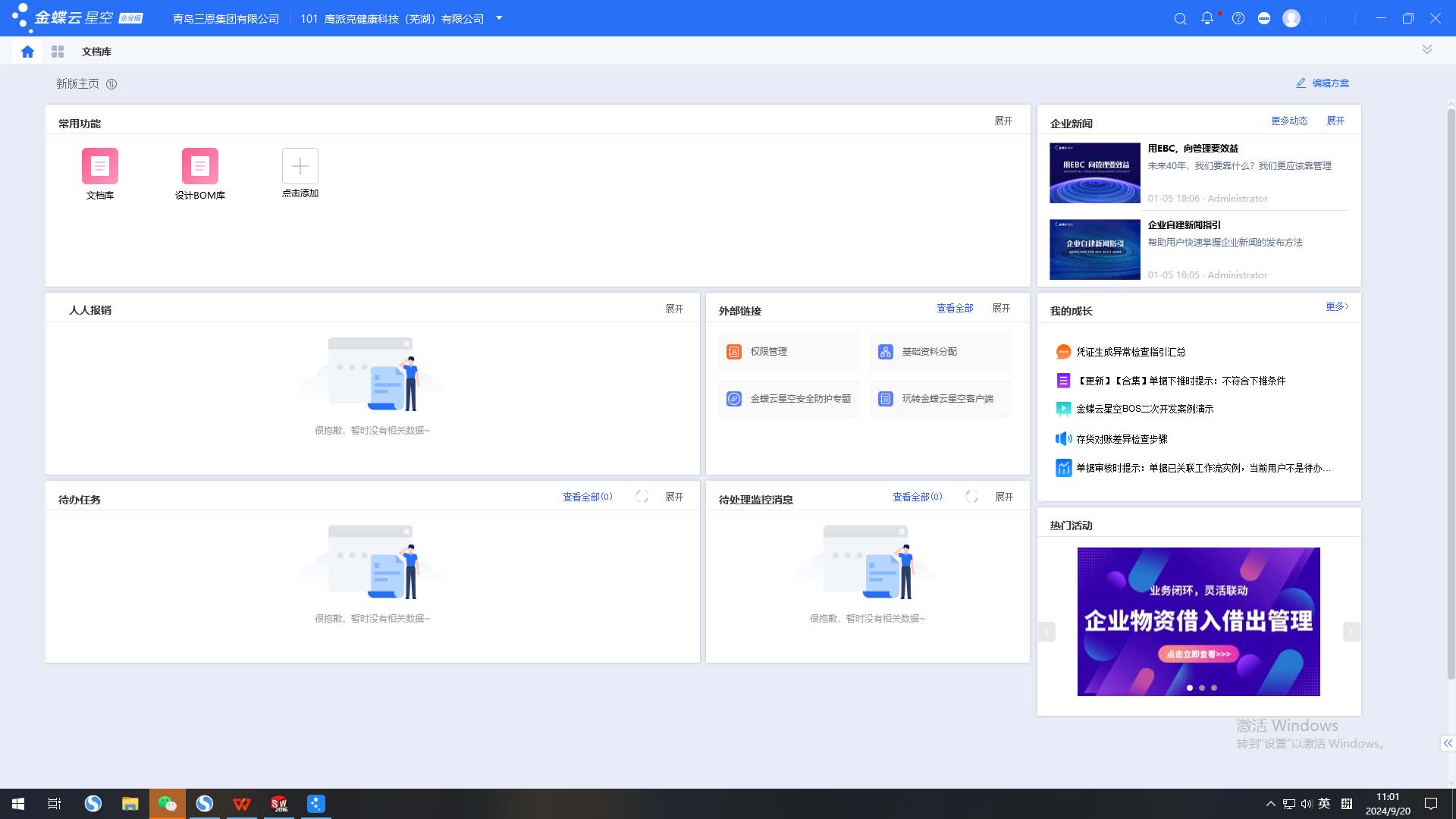Open news 企业自建新闻指引
The height and width of the screenshot is (819, 1456).
coord(1184,225)
